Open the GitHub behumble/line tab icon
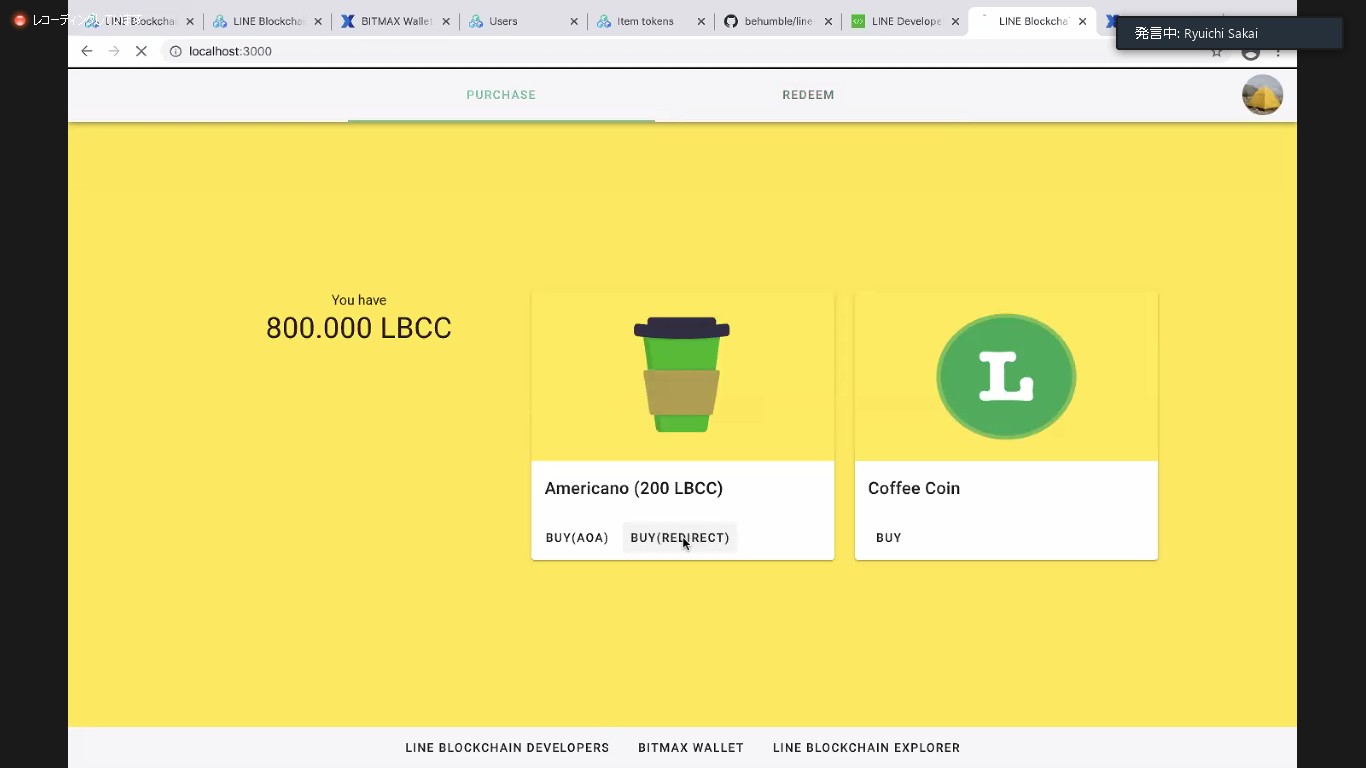1366x768 pixels. coord(730,20)
